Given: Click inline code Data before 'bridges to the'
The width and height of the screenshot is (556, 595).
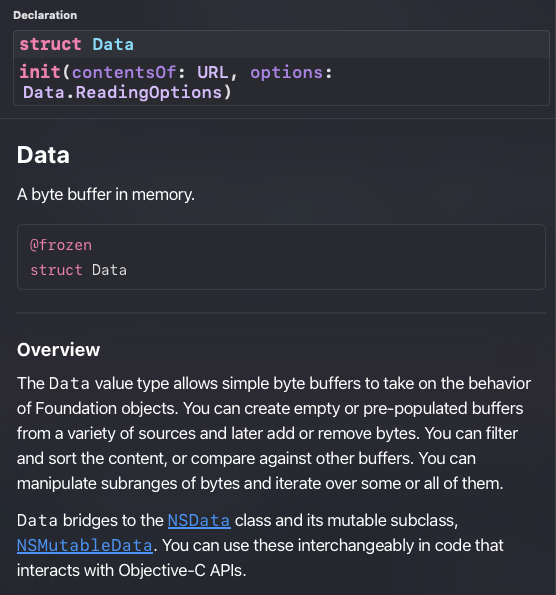Looking at the screenshot, I should [x=37, y=521].
